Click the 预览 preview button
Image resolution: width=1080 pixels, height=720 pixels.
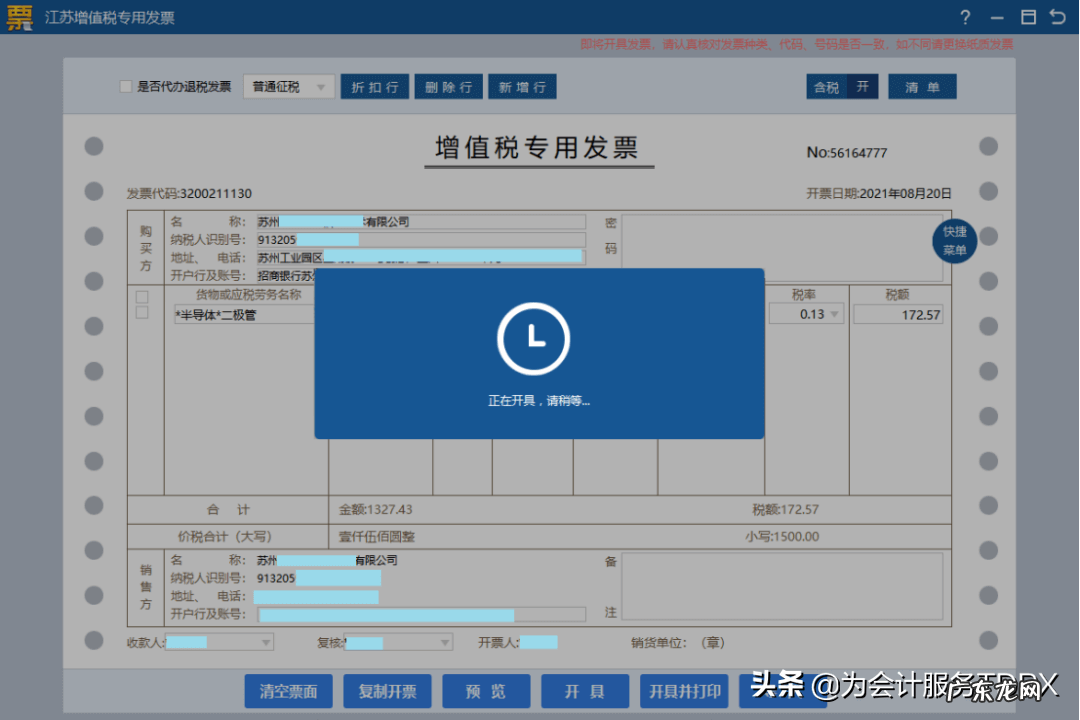486,691
